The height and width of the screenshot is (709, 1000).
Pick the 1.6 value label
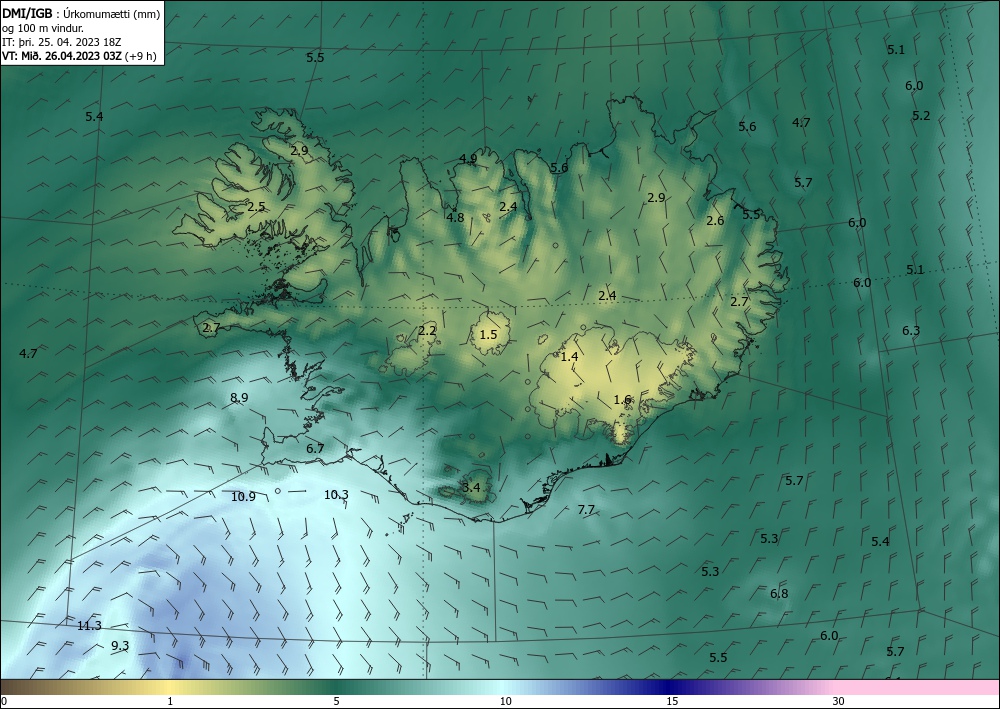(x=622, y=400)
